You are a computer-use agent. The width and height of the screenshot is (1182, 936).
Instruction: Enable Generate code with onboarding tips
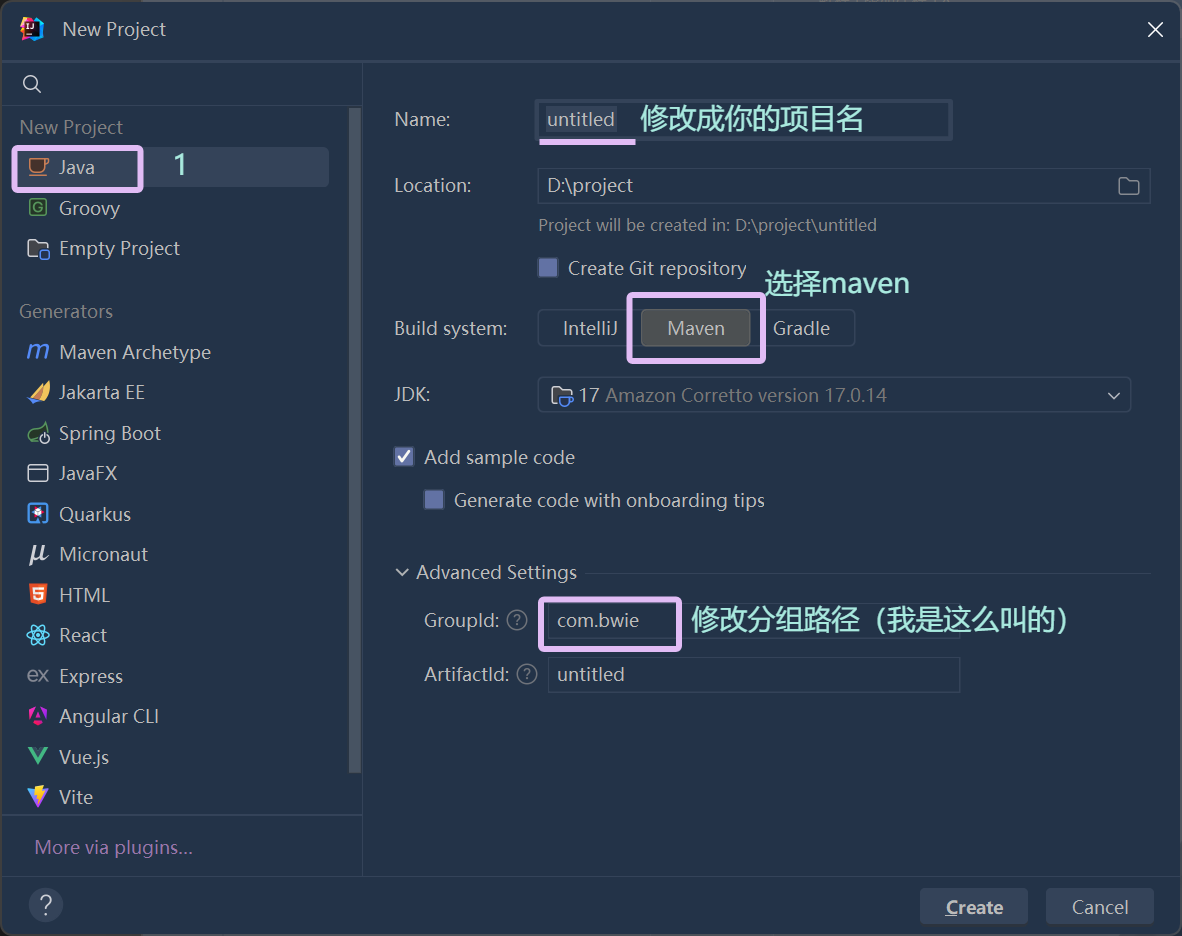tap(434, 500)
